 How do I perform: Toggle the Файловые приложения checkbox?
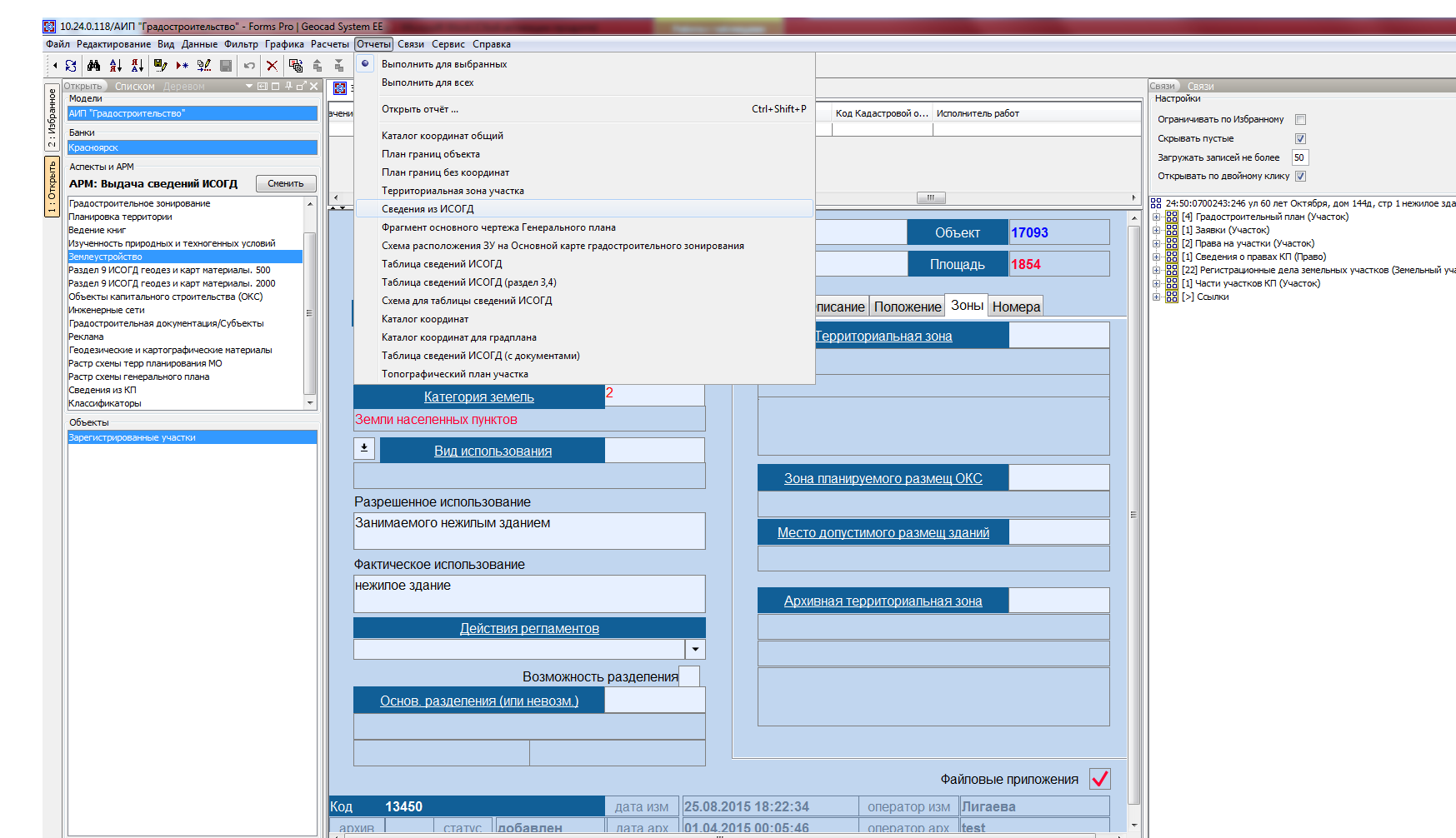point(1100,779)
